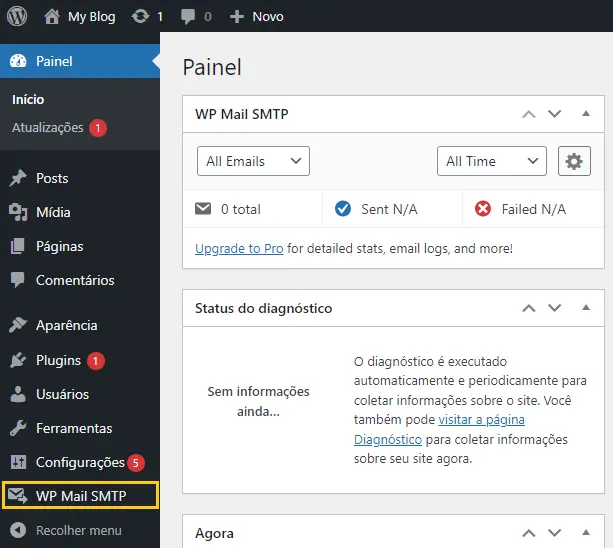Click Recolher menu to collapse sidebar

click(x=66, y=530)
